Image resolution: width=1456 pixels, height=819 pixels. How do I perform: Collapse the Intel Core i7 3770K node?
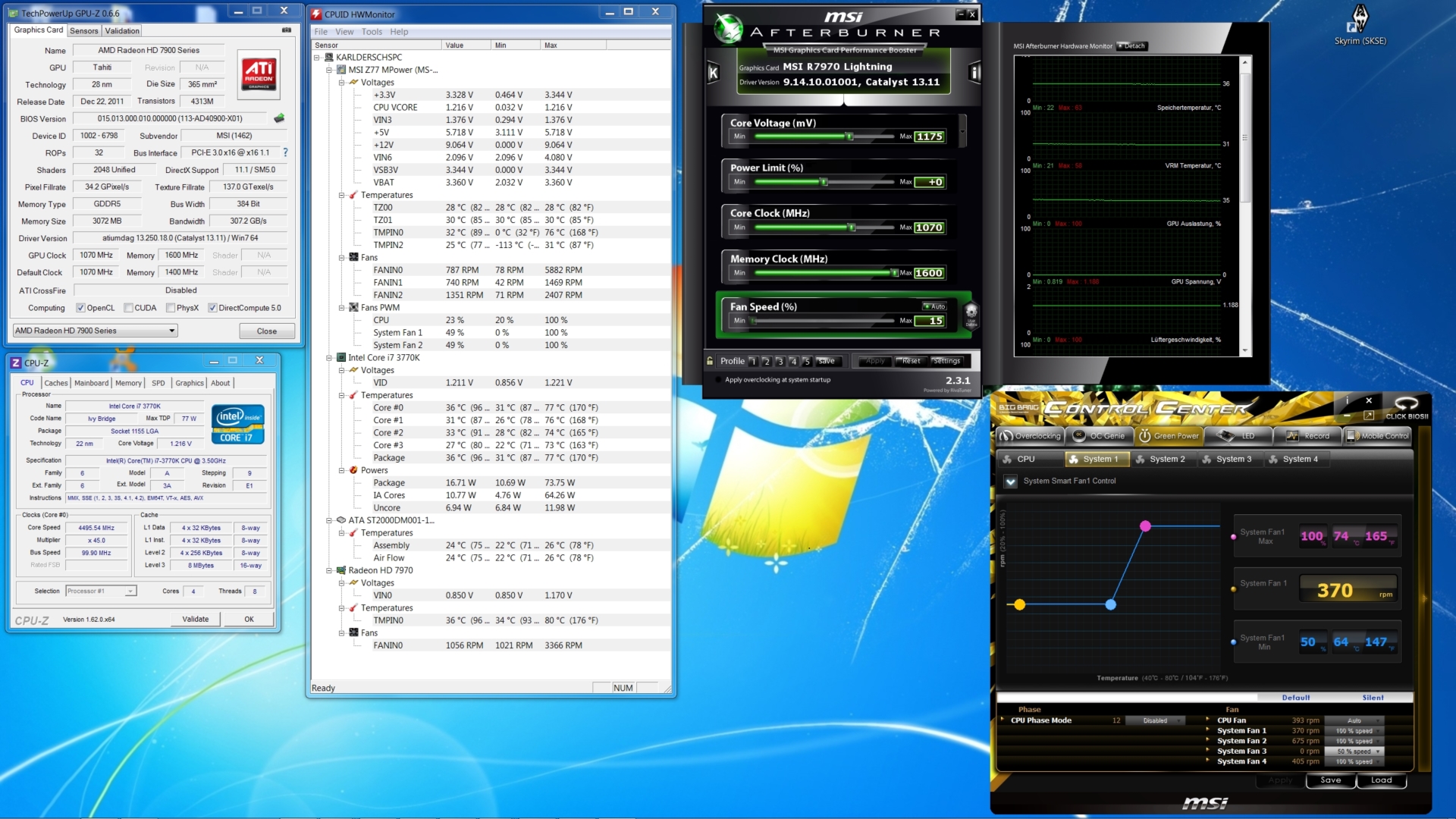[330, 358]
